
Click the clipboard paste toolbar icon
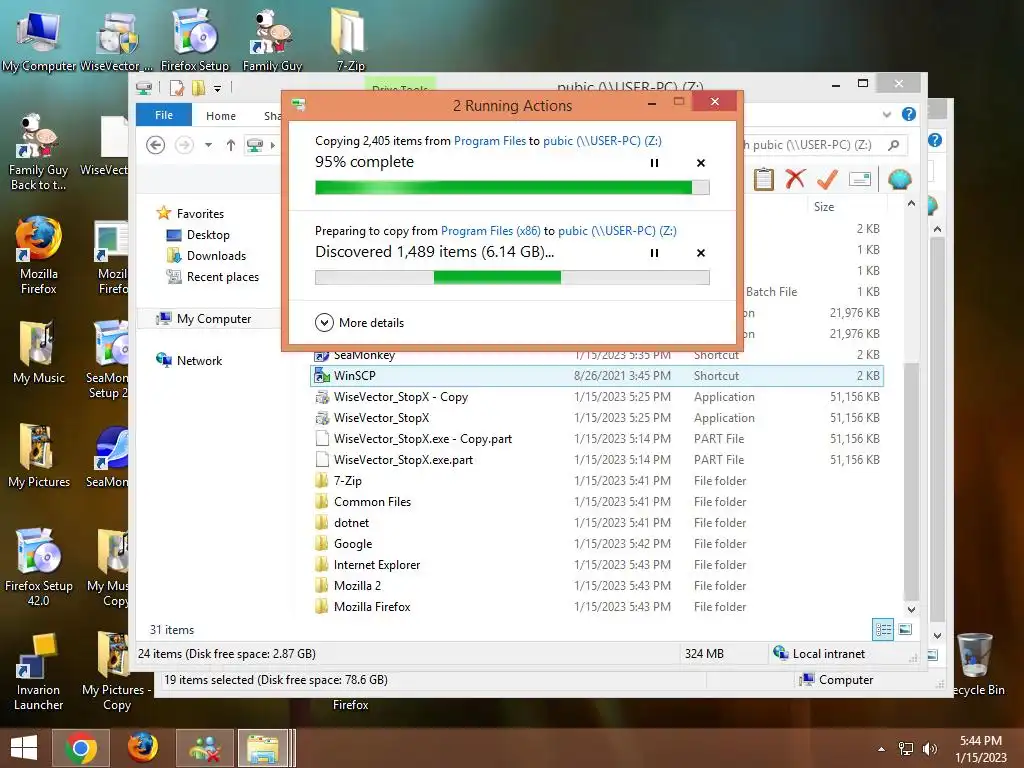click(763, 179)
